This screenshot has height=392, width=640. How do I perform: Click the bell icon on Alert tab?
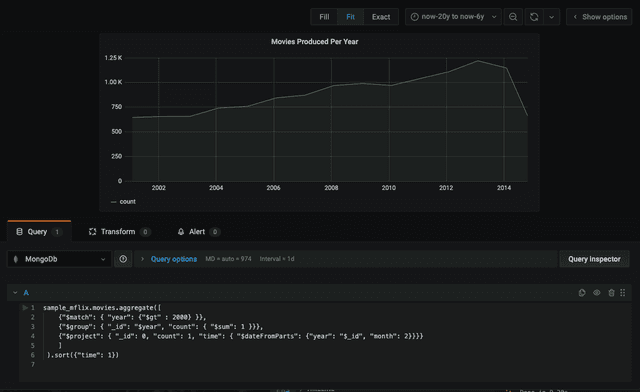coord(181,232)
